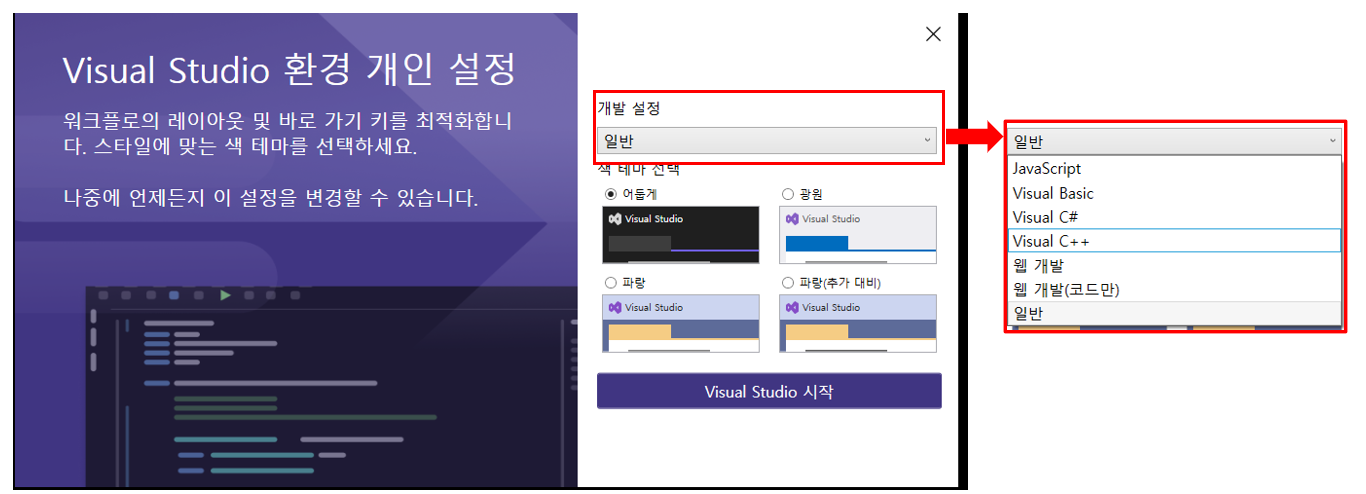The image size is (1366, 494).
Task: Click the 개발 설정 label
Action: (x=629, y=108)
